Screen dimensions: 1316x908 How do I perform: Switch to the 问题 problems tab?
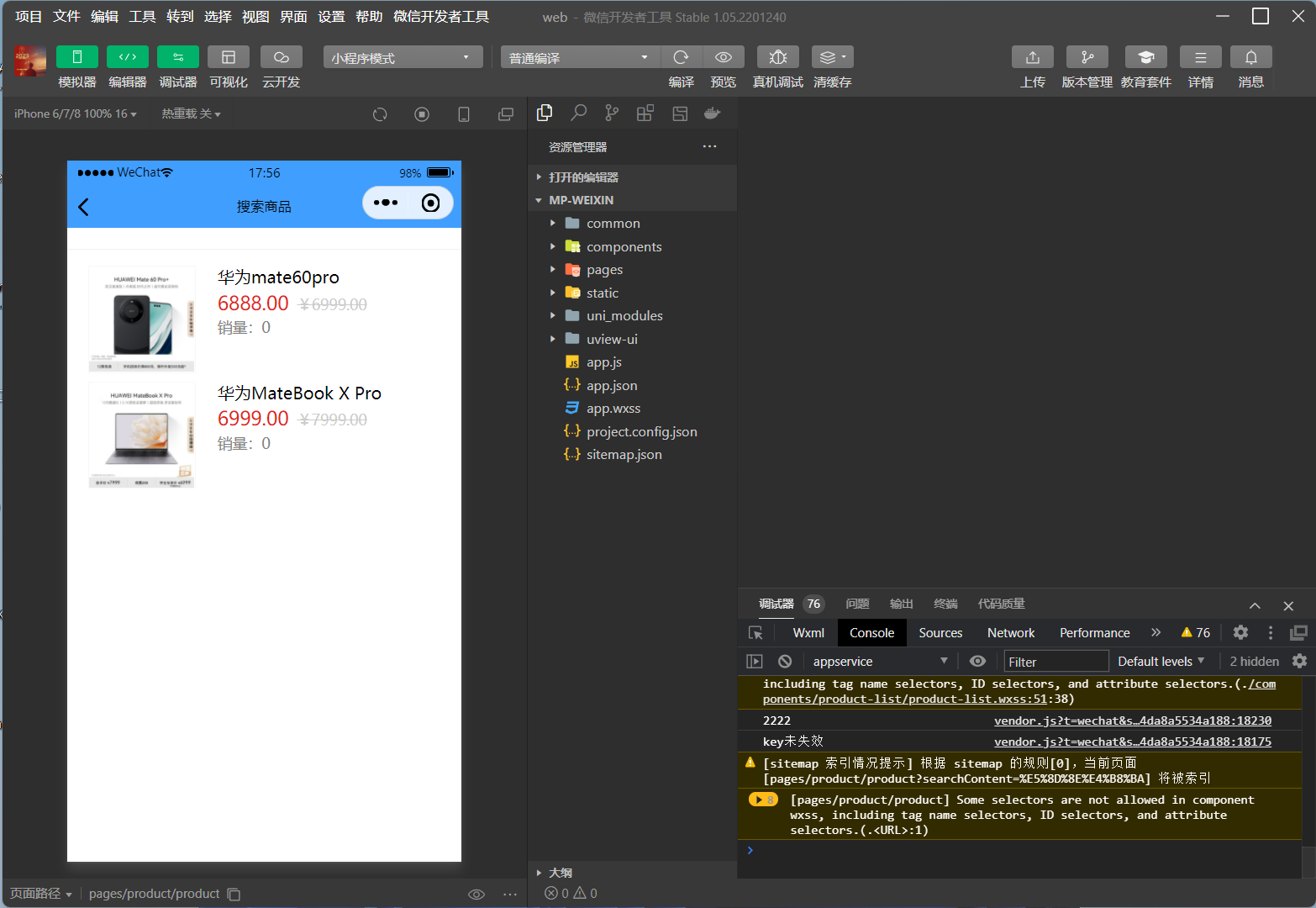(857, 604)
